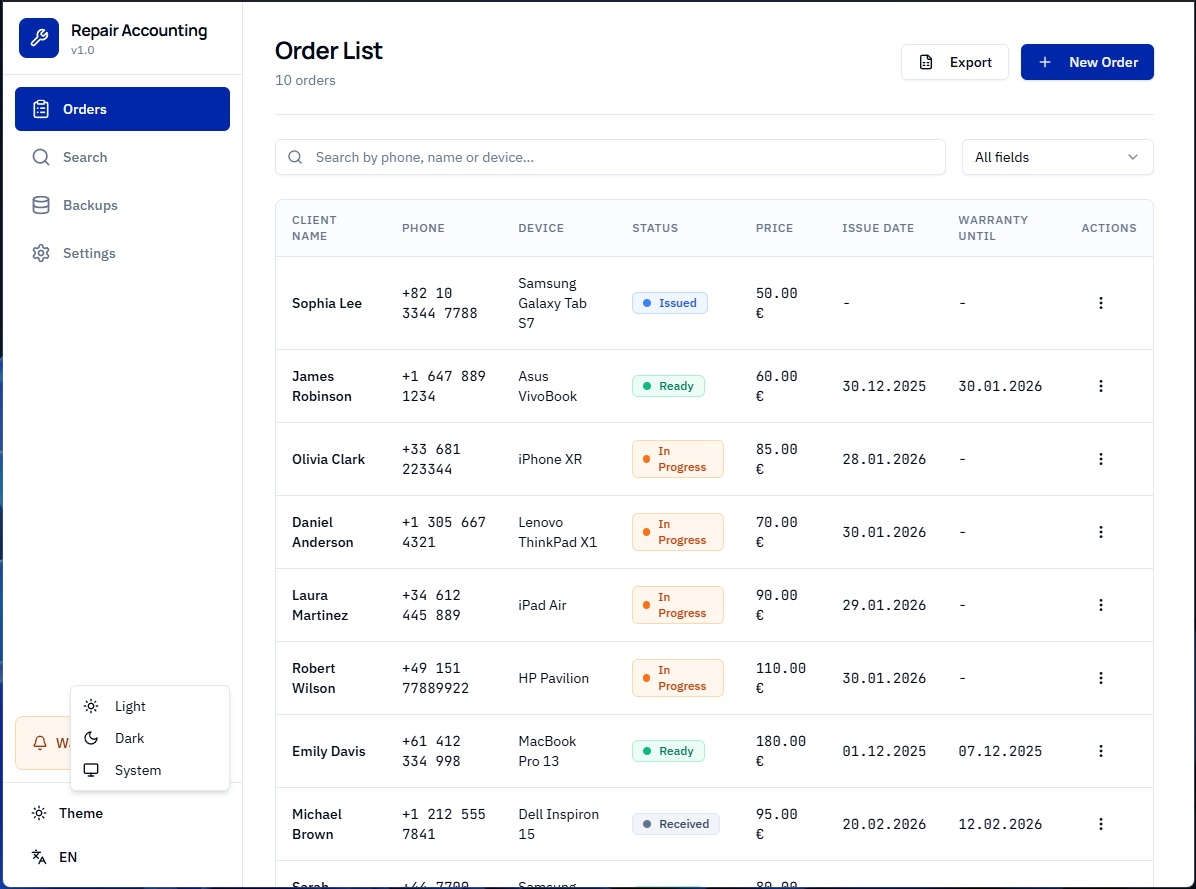Choose the Light theme option

click(130, 706)
